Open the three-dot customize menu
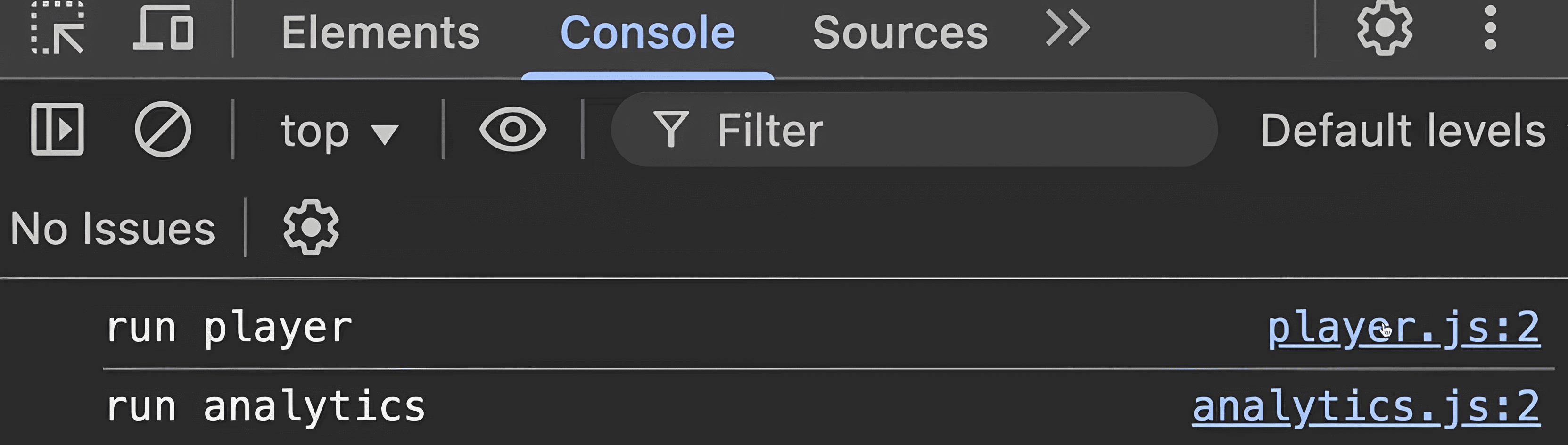Image resolution: width=1568 pixels, height=445 pixels. 1490,29
